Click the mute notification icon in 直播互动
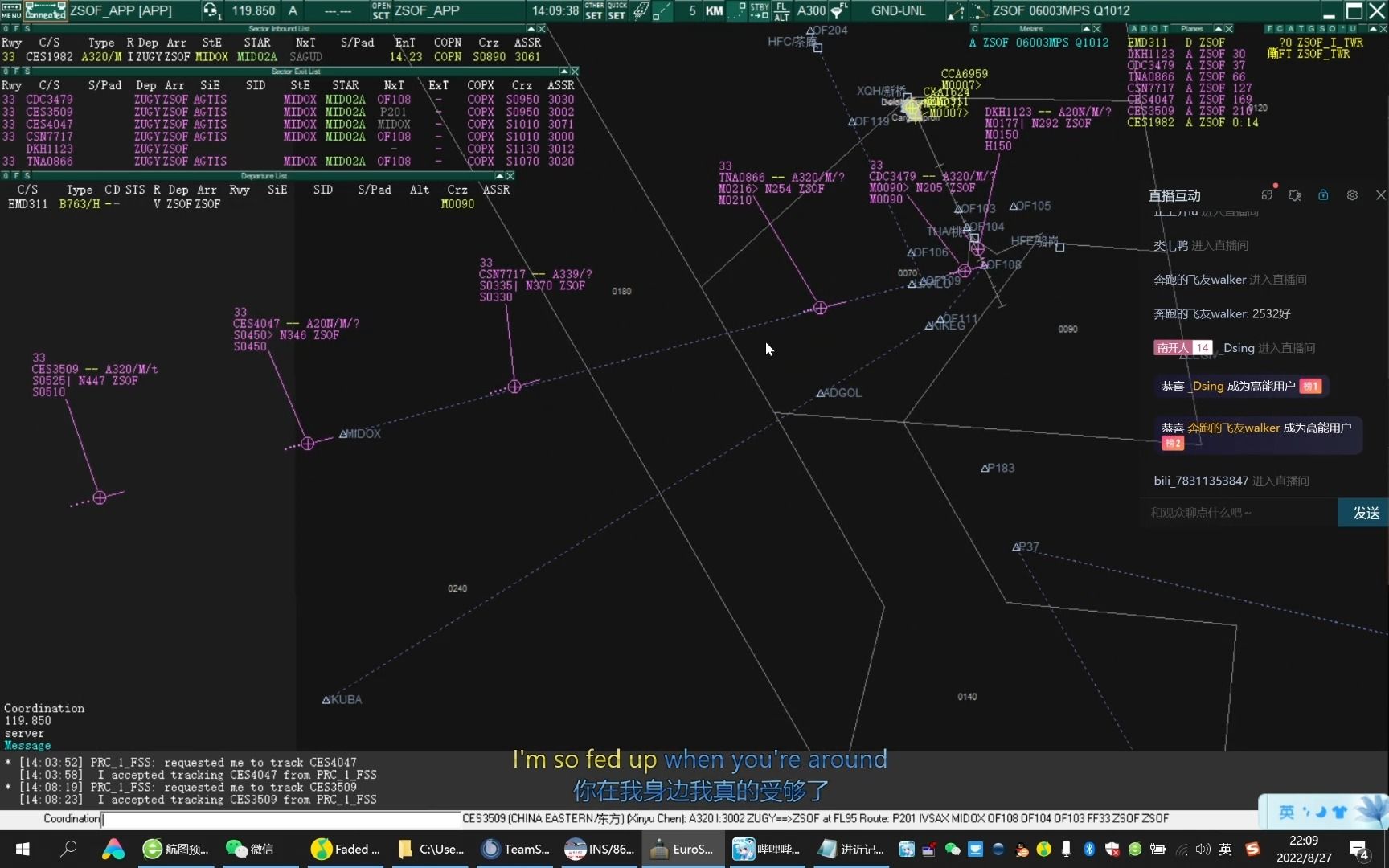 coord(1295,195)
